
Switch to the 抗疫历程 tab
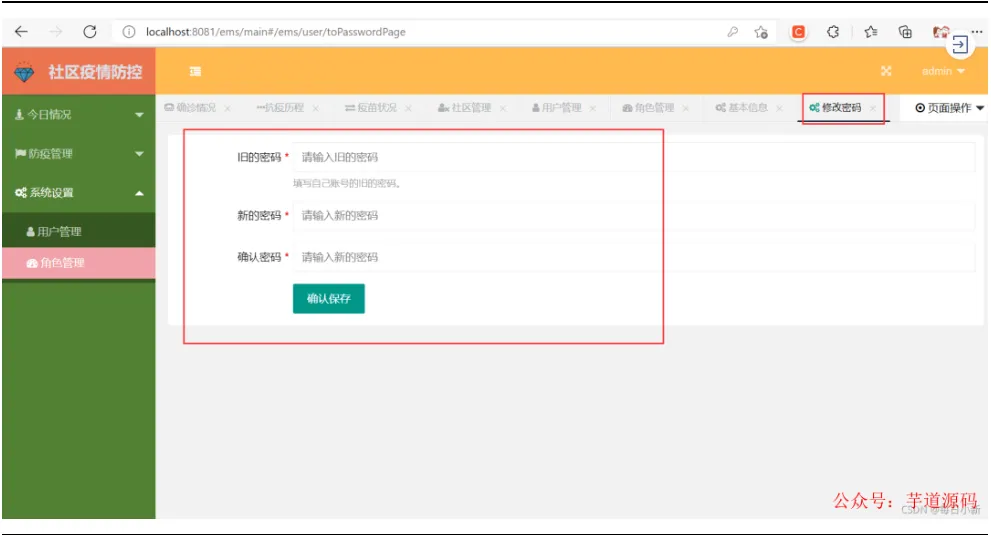pos(280,107)
